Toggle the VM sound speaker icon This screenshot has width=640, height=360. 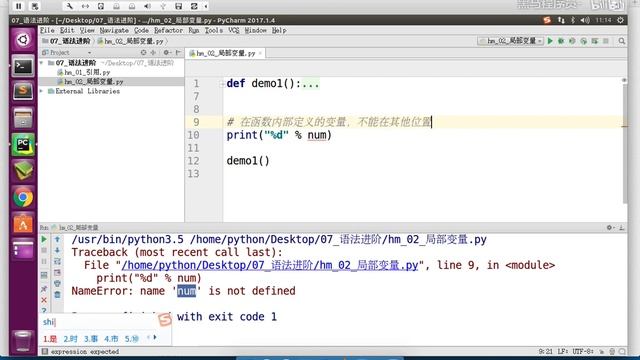[147, 6]
